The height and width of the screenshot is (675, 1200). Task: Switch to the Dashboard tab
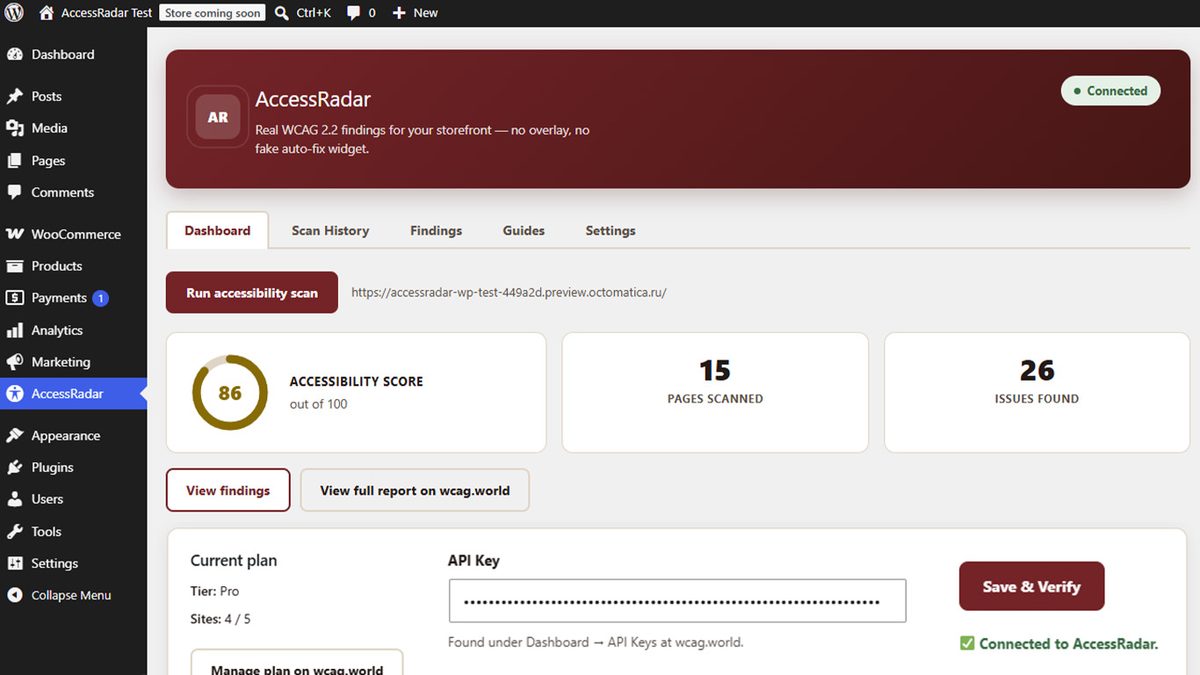217,230
